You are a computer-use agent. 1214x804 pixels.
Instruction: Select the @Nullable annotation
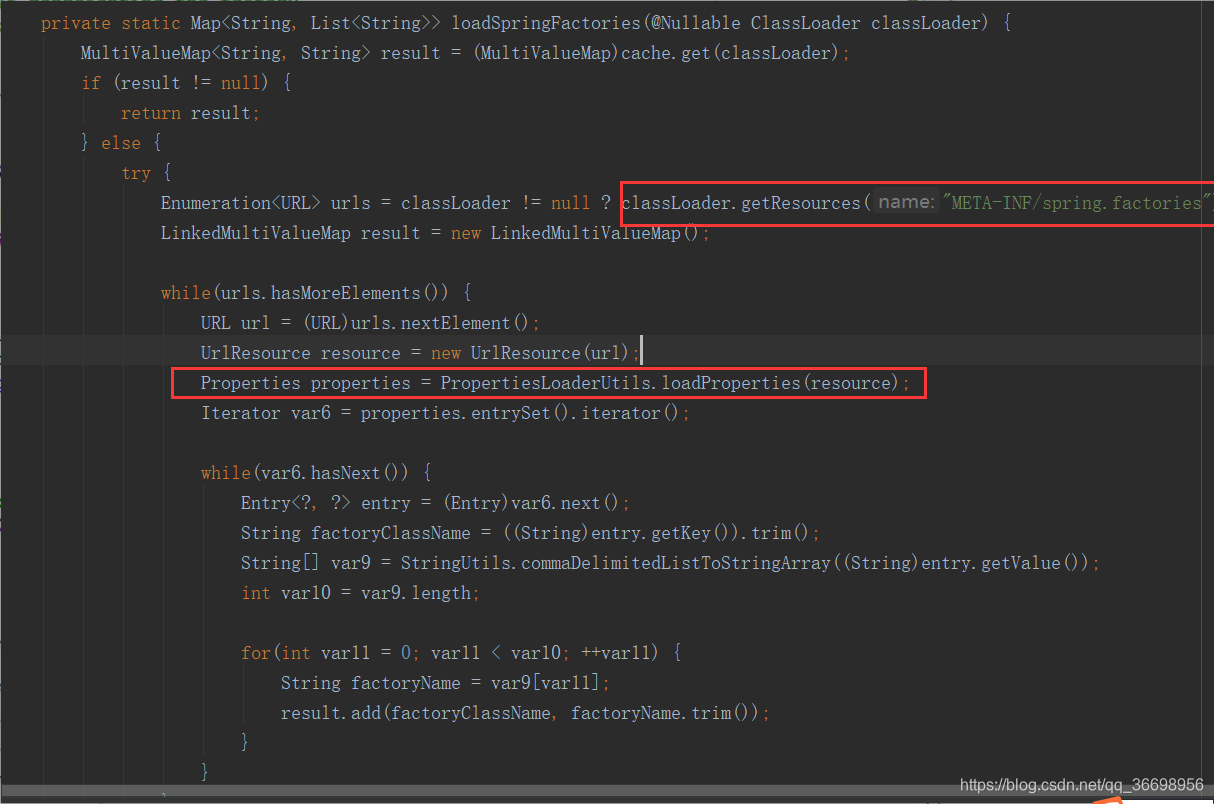click(x=695, y=23)
